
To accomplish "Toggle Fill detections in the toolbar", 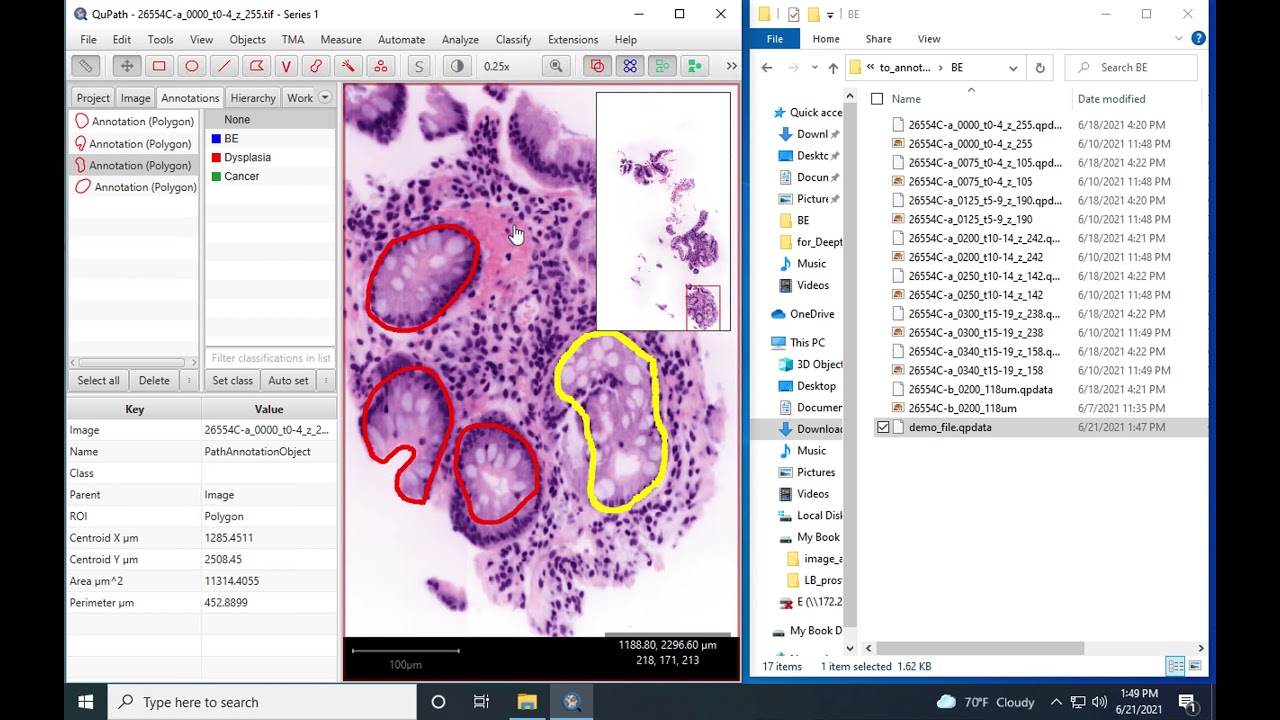I will click(695, 66).
